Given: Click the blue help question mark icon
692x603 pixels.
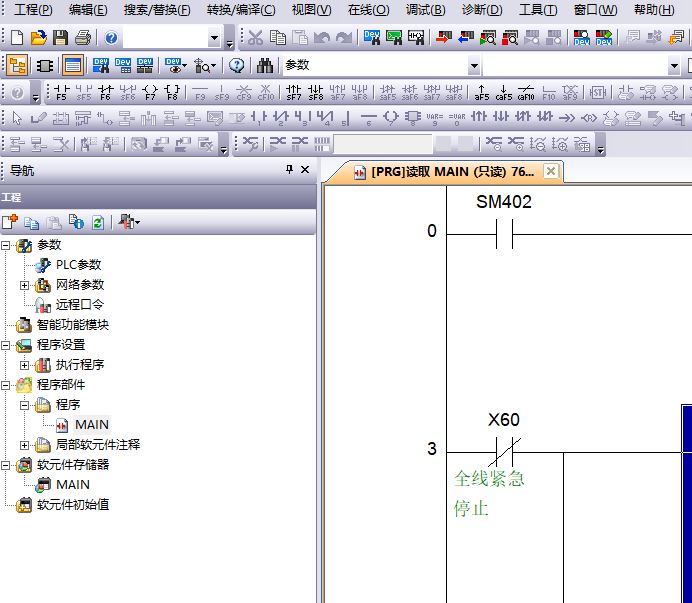Looking at the screenshot, I should tap(111, 38).
